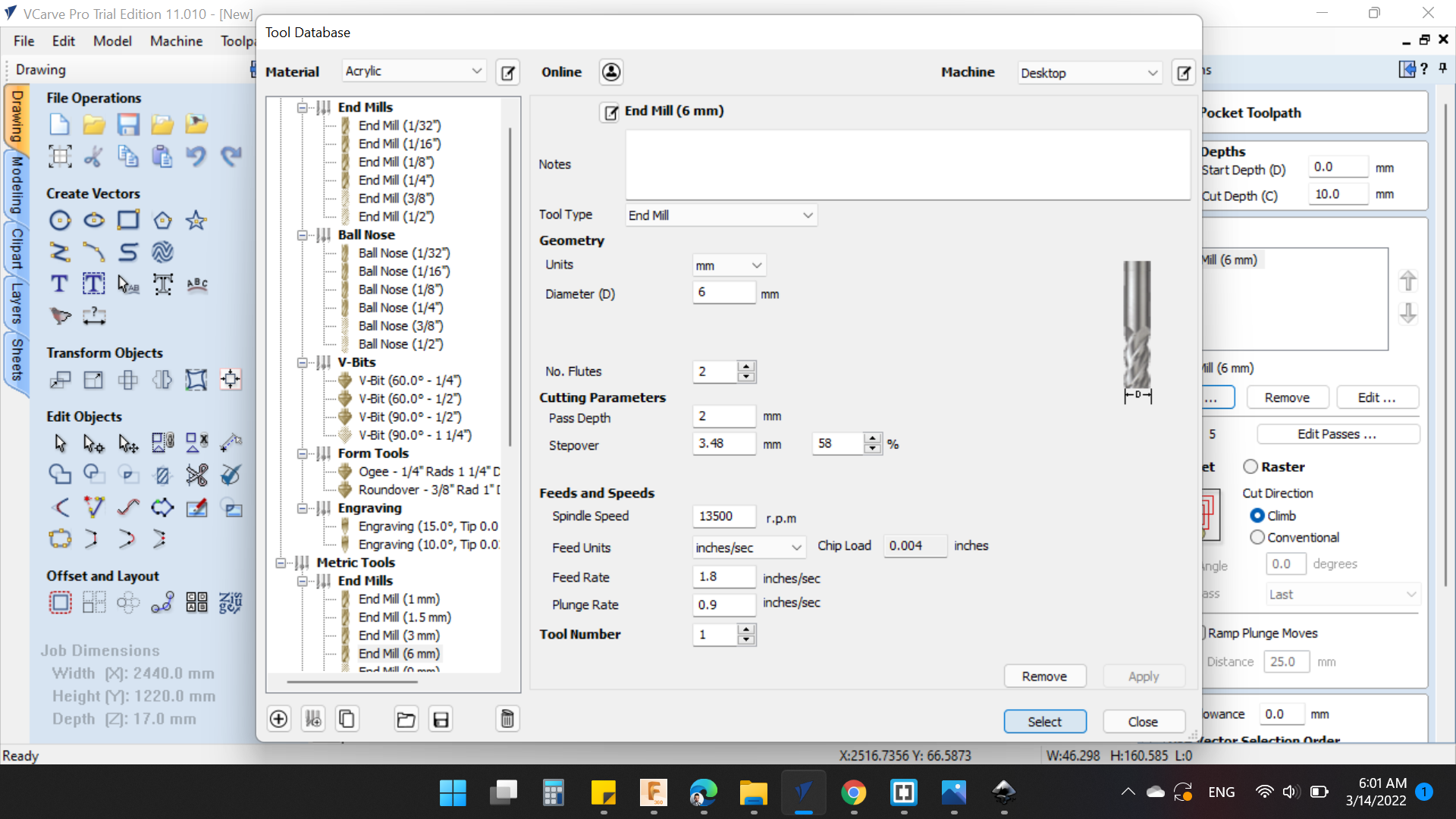Image resolution: width=1456 pixels, height=819 pixels.
Task: Select the Draw Rectangle tool
Action: (x=128, y=221)
